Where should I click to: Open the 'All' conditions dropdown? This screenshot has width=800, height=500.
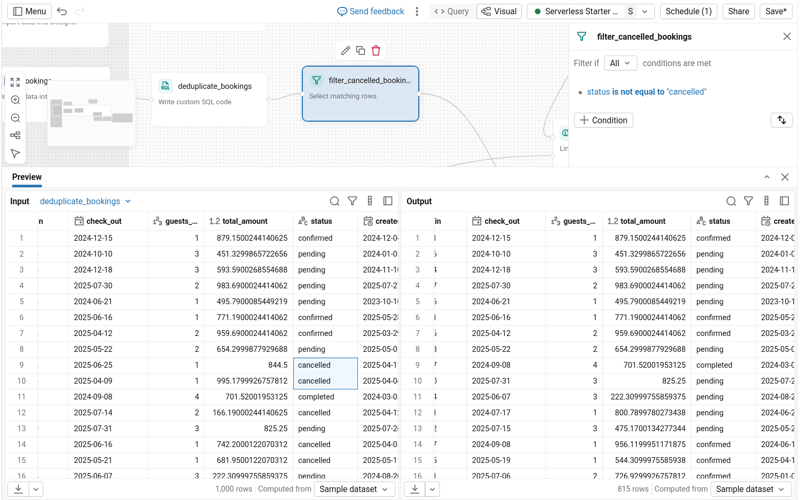(620, 63)
